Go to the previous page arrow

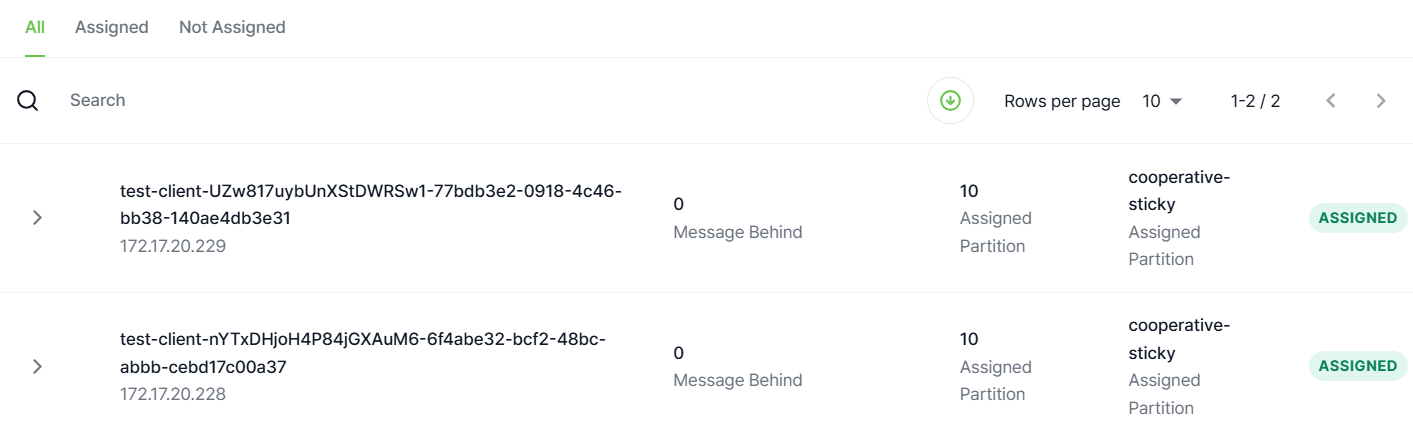click(1331, 101)
